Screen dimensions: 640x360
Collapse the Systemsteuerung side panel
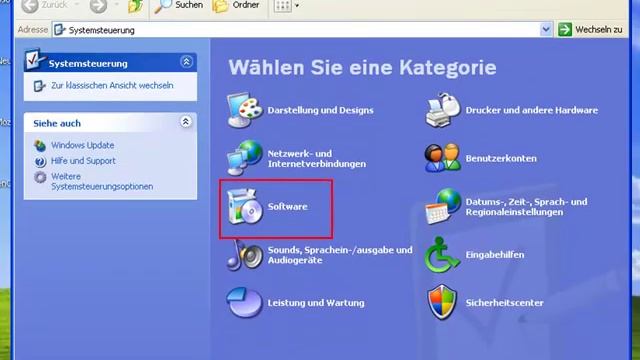[187, 62]
